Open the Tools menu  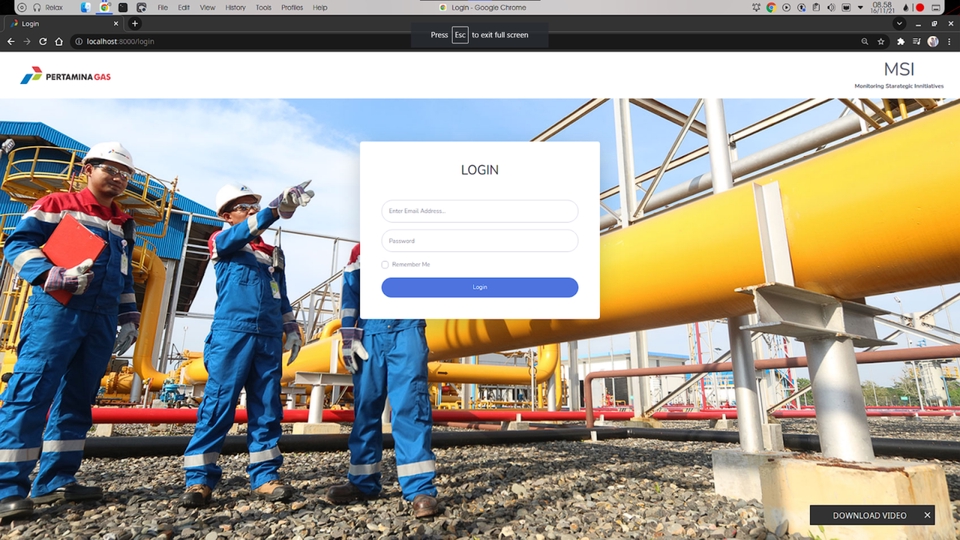(263, 8)
